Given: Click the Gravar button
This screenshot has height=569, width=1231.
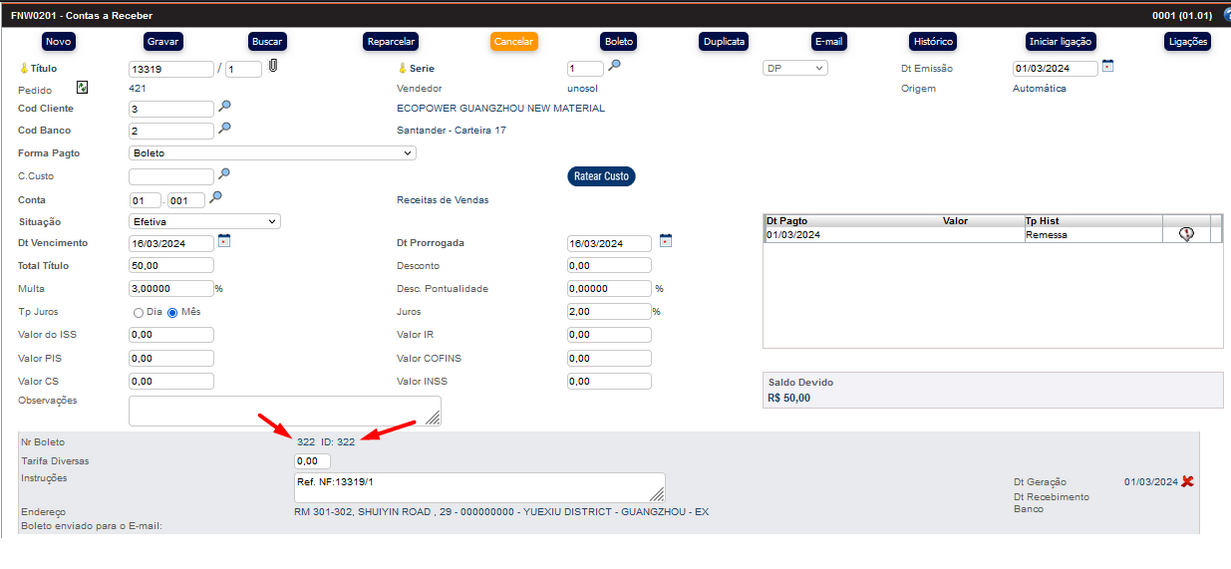Looking at the screenshot, I should 163,41.
